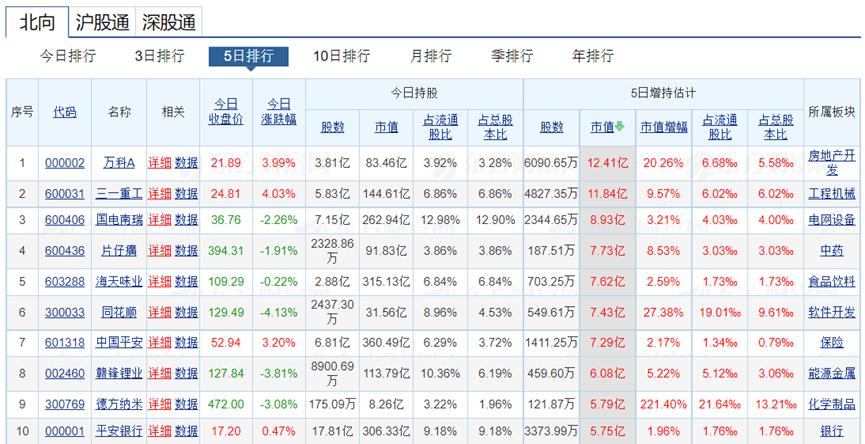Open 数据 link for 国电南瑞

[x=186, y=220]
